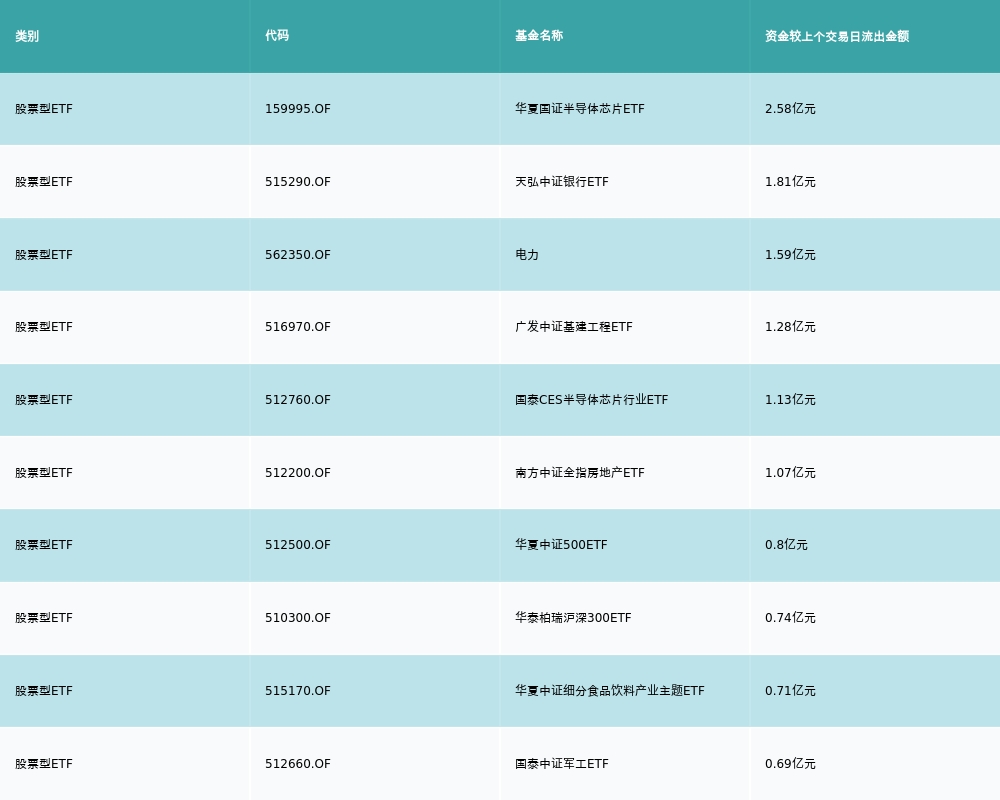Click outflow amount 1.81亿元
The height and width of the screenshot is (800, 1000).
click(790, 182)
